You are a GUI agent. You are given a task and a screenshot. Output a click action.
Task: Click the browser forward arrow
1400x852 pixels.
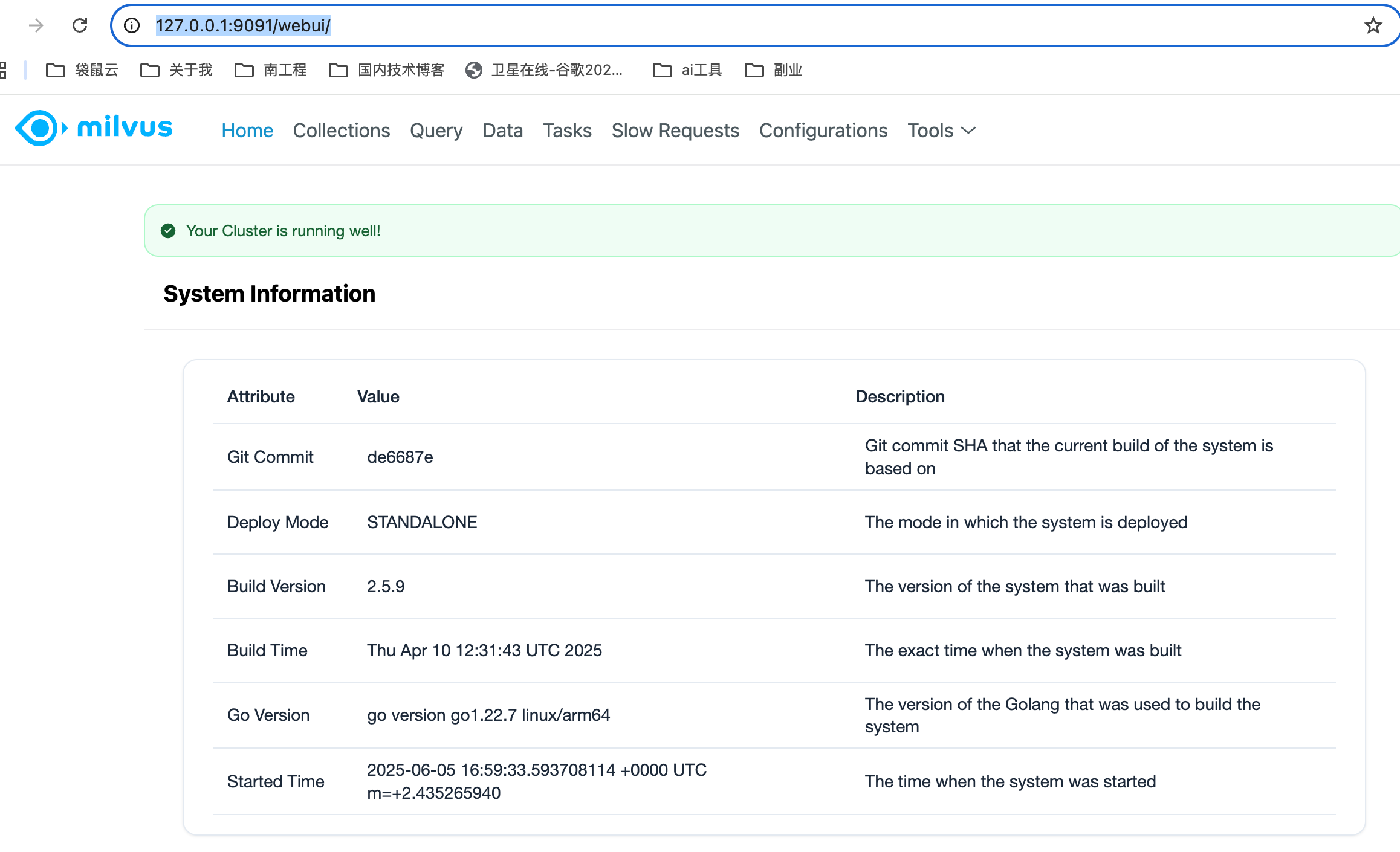[x=36, y=25]
